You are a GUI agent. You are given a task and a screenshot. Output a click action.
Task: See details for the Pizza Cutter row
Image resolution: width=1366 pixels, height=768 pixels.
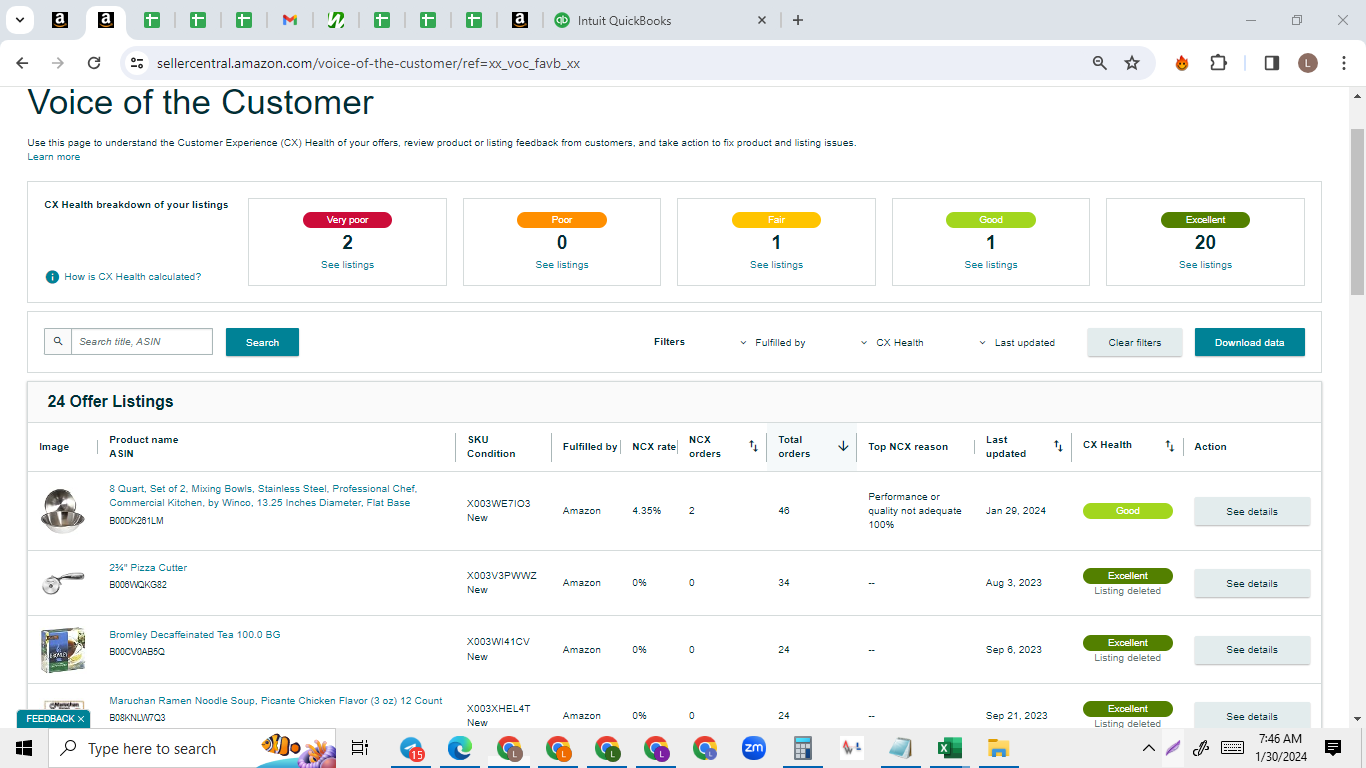click(x=1252, y=583)
